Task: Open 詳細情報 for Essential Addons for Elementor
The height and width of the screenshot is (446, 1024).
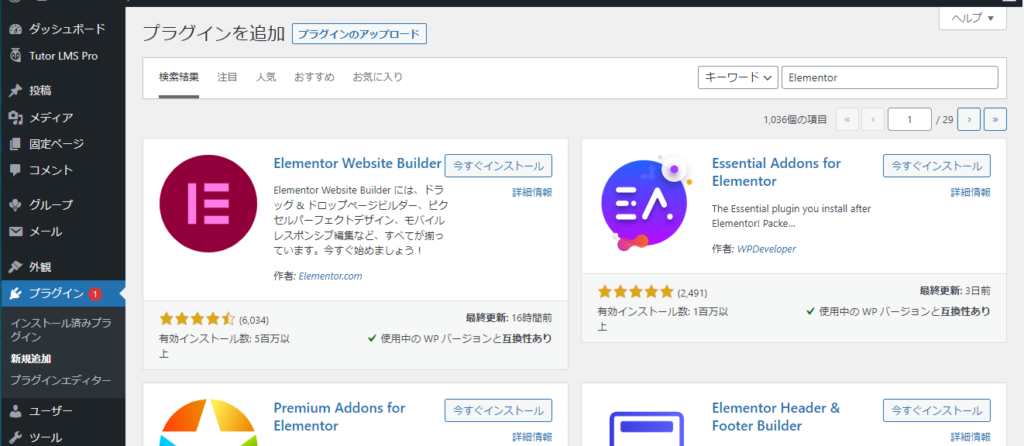Action: coord(970,192)
